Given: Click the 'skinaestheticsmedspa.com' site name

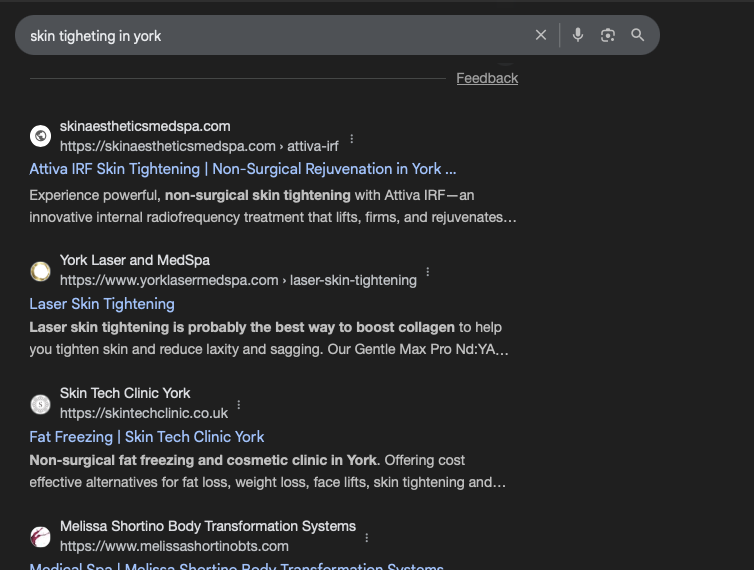Looking at the screenshot, I should pyautogui.click(x=145, y=127).
